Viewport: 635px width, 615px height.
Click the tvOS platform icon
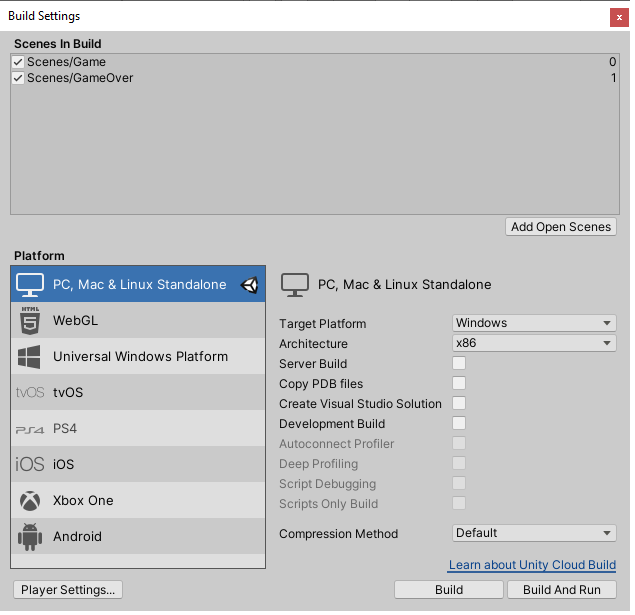tap(30, 393)
